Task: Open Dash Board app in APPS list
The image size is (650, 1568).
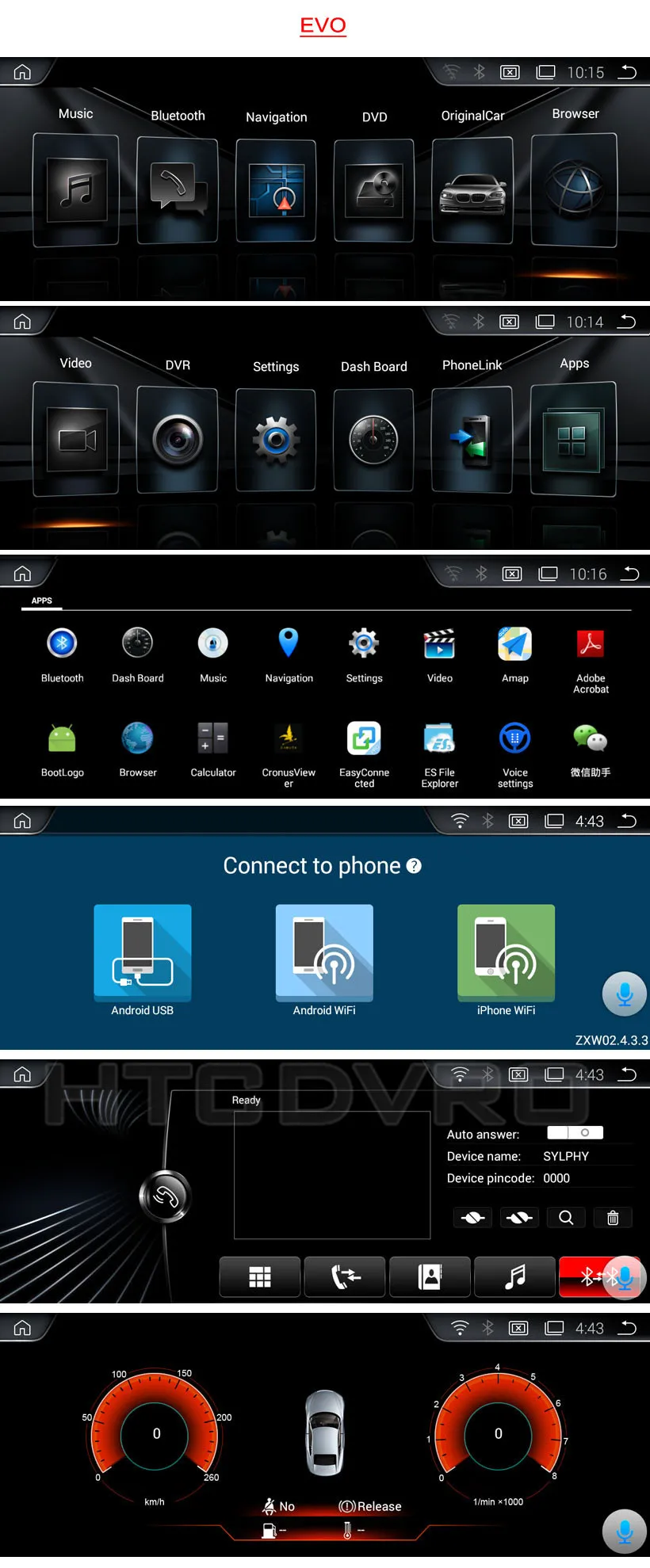Action: point(138,654)
